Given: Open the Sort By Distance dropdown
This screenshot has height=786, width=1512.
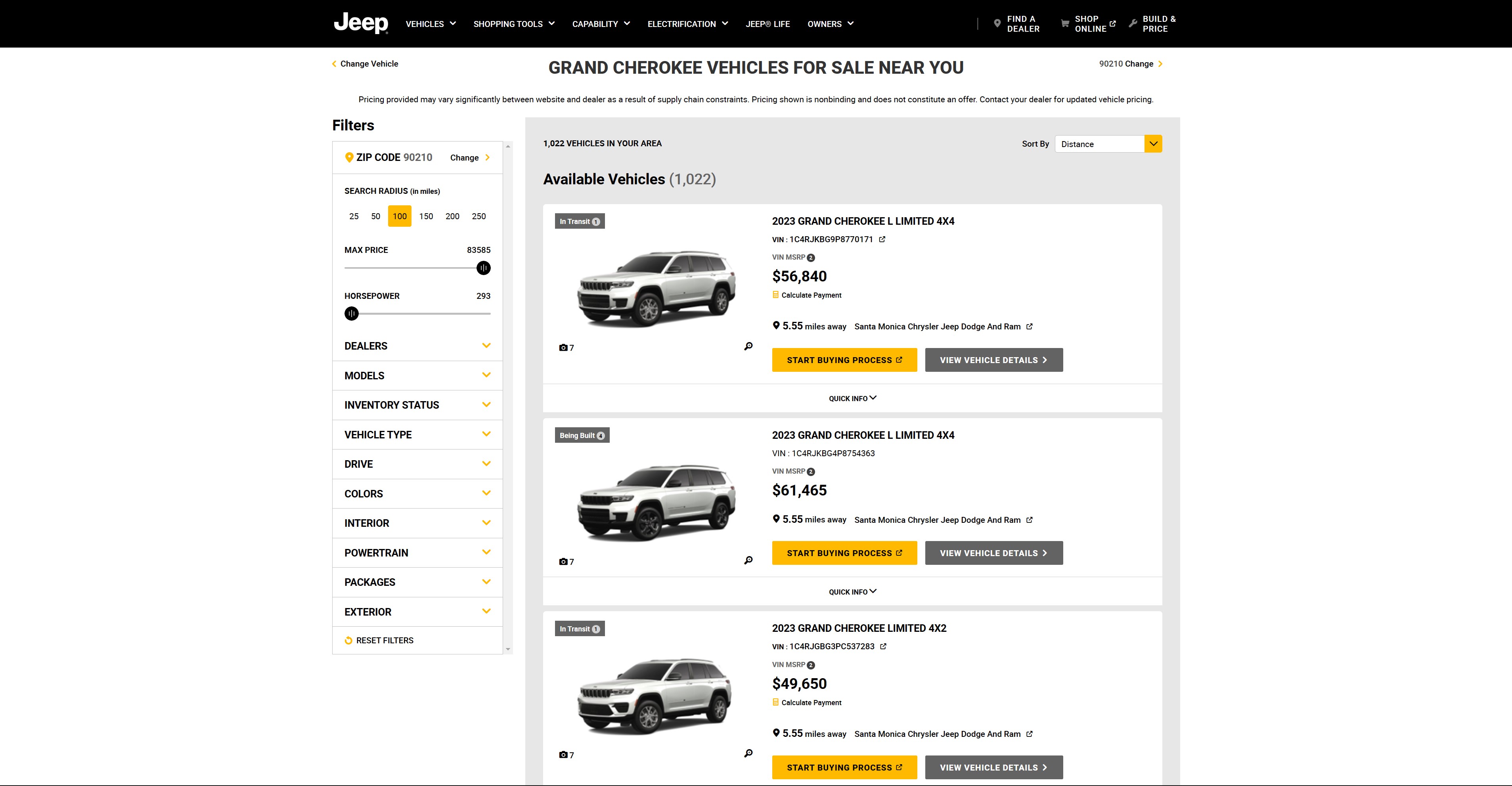Looking at the screenshot, I should (1108, 144).
